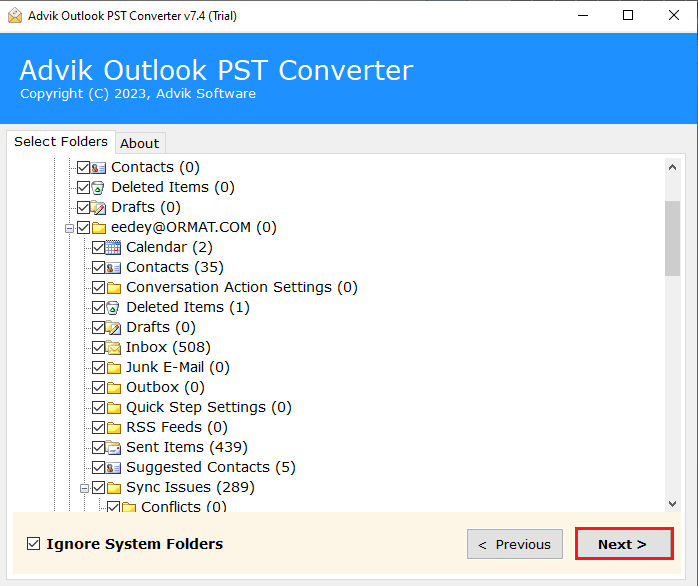Click the folder list scroll down arrow
This screenshot has height=586, width=698.
click(x=673, y=504)
